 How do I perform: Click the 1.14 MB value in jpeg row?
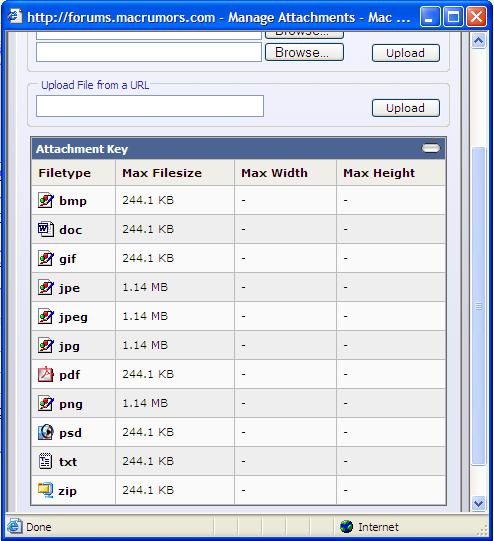(145, 316)
